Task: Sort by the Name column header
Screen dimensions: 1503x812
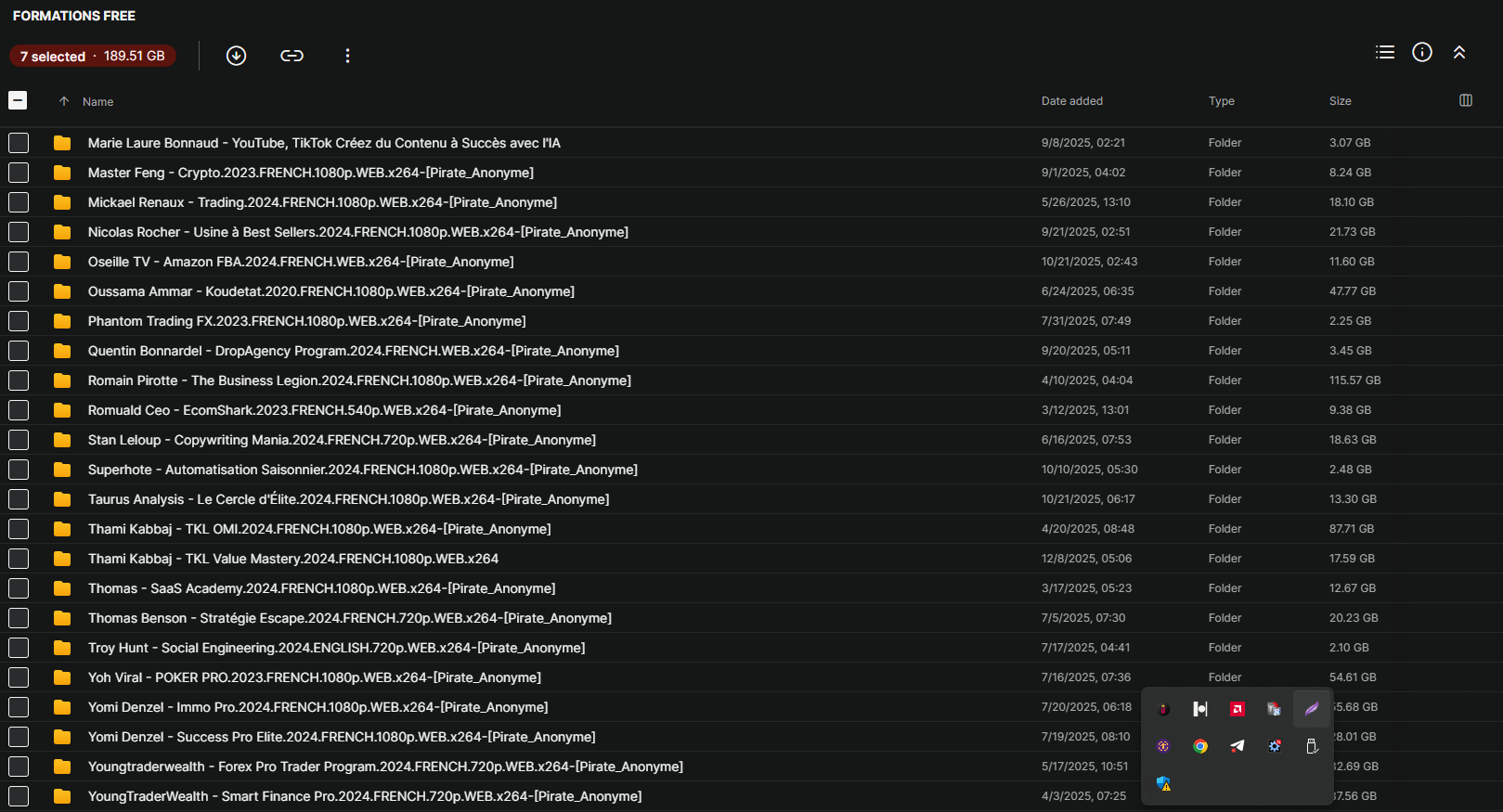Action: coord(97,102)
